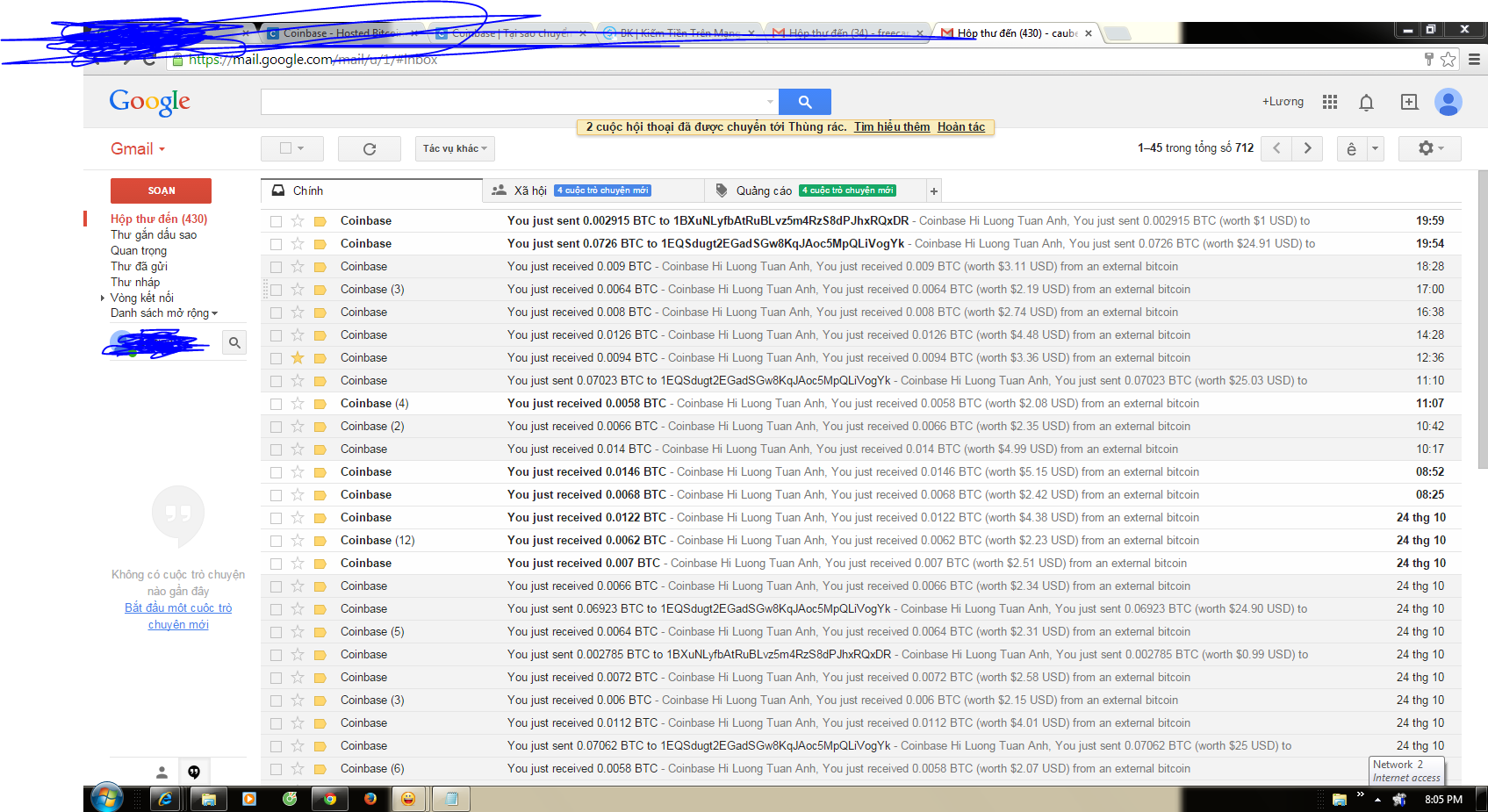Image resolution: width=1488 pixels, height=812 pixels.
Task: Click the +Lương profile link
Action: tap(1283, 102)
